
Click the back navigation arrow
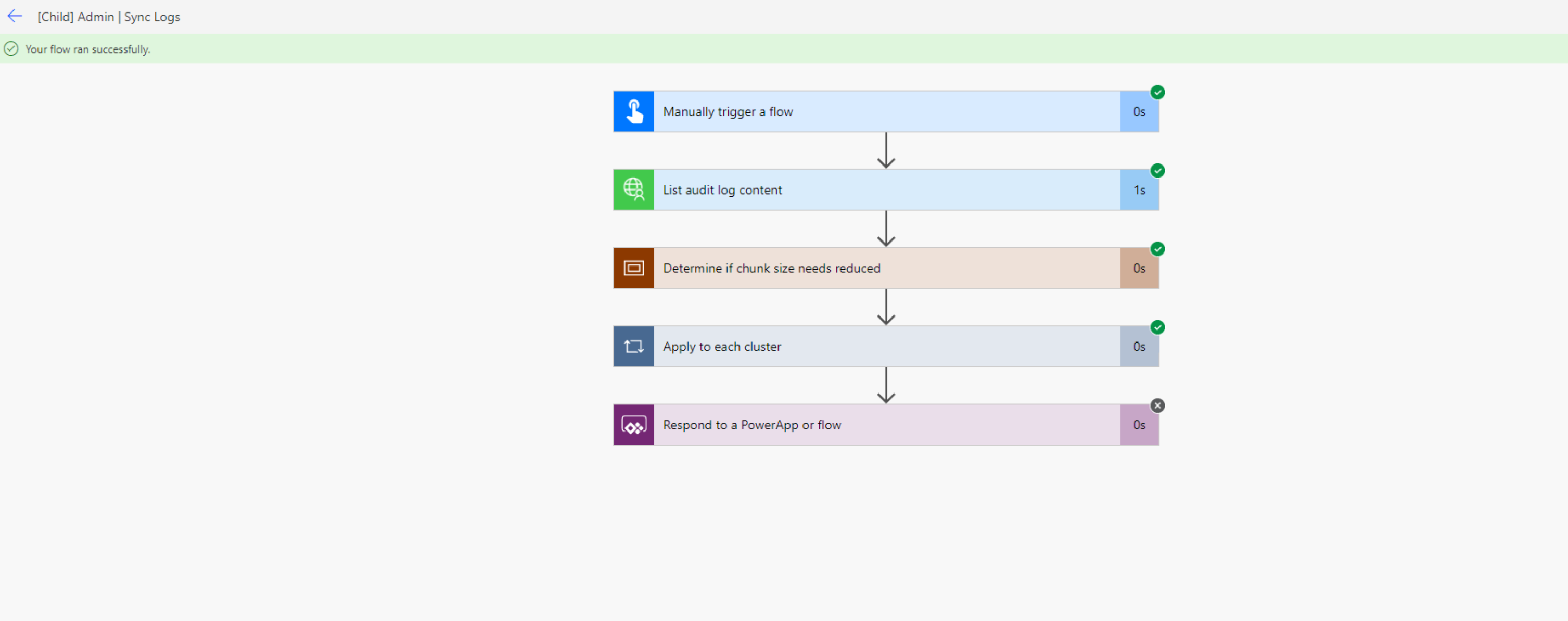coord(14,17)
